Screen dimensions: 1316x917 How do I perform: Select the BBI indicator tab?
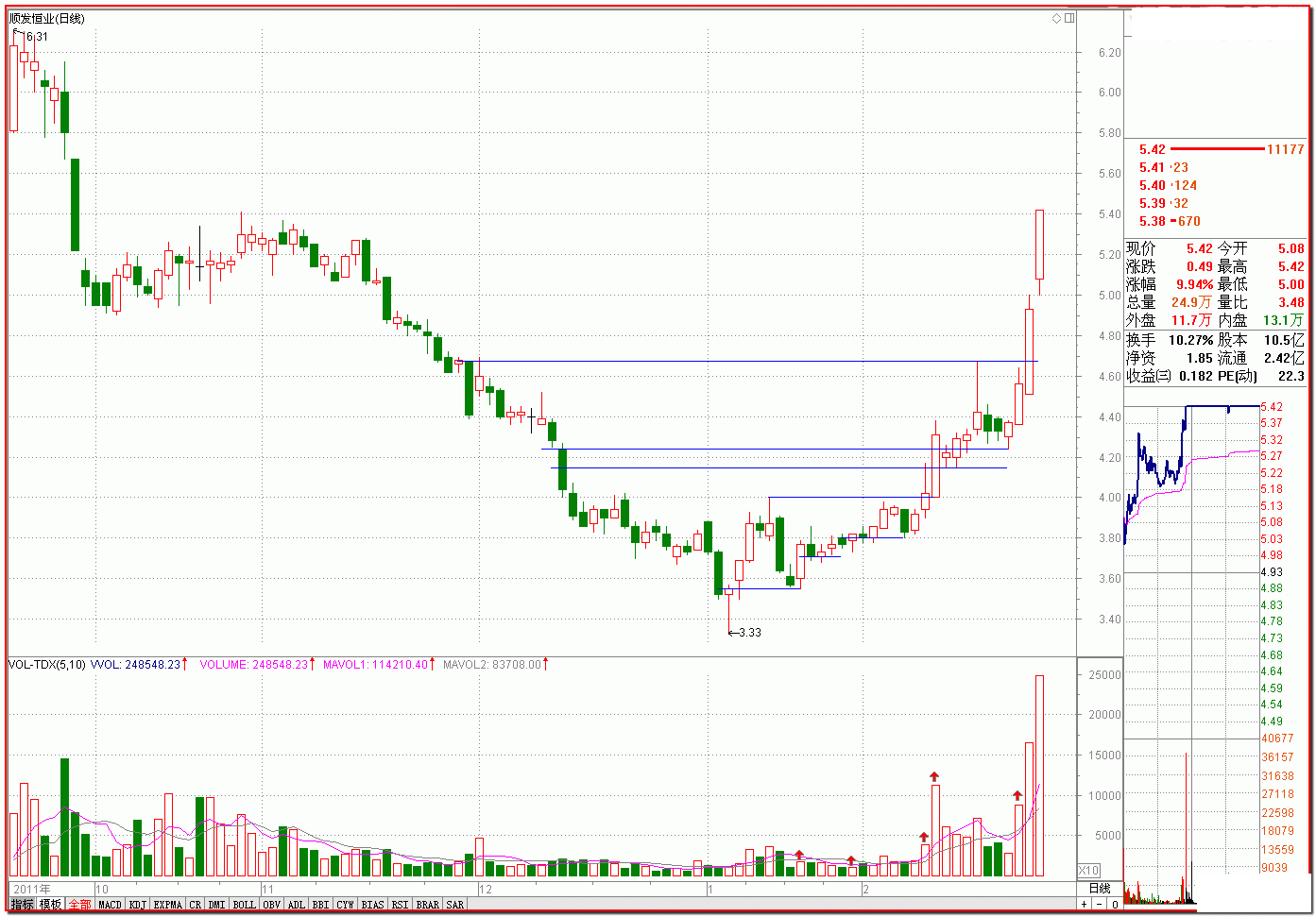[x=321, y=905]
